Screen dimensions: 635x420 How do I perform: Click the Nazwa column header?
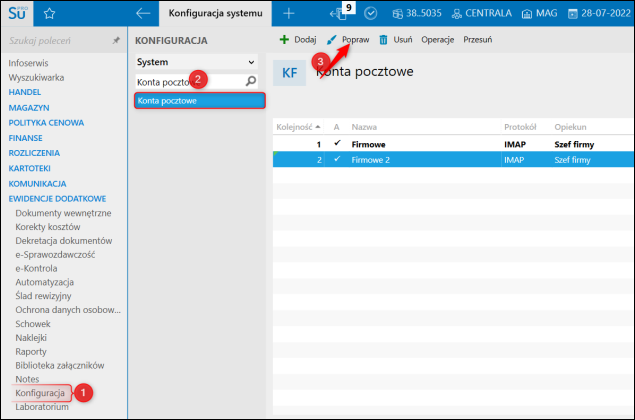click(364, 127)
